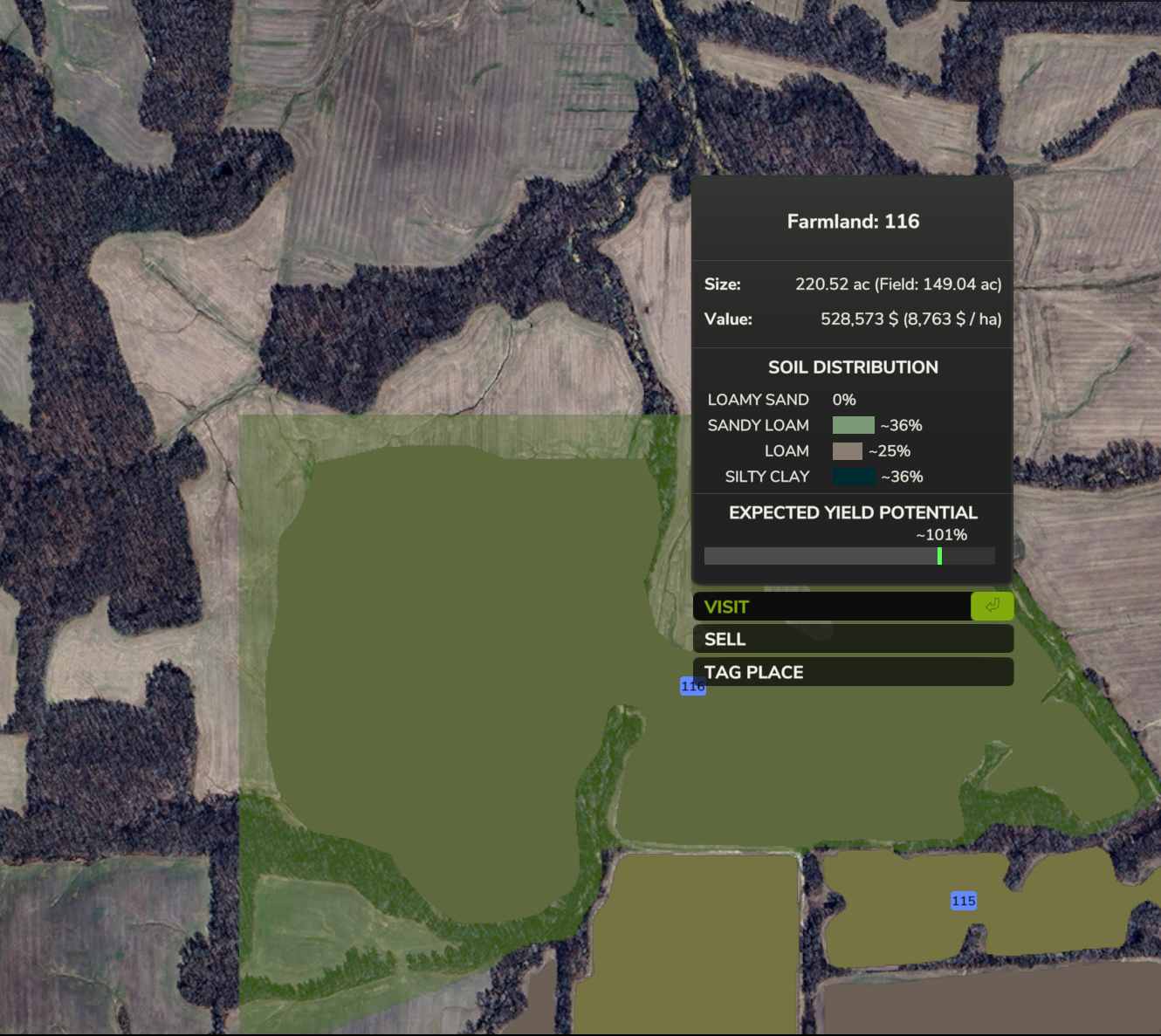Select the blue 115 farmland marker
1161x1036 pixels.
pyautogui.click(x=963, y=901)
